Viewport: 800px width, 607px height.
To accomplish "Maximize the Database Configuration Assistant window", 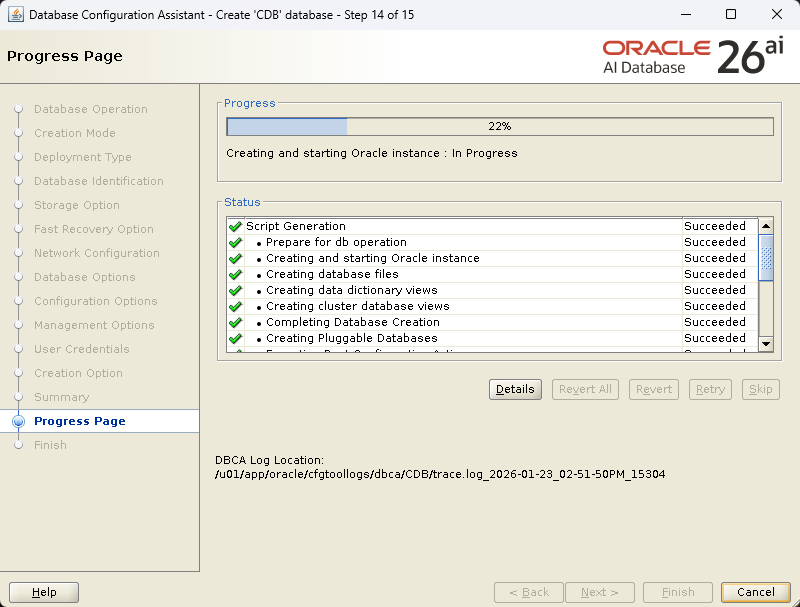I will (731, 14).
